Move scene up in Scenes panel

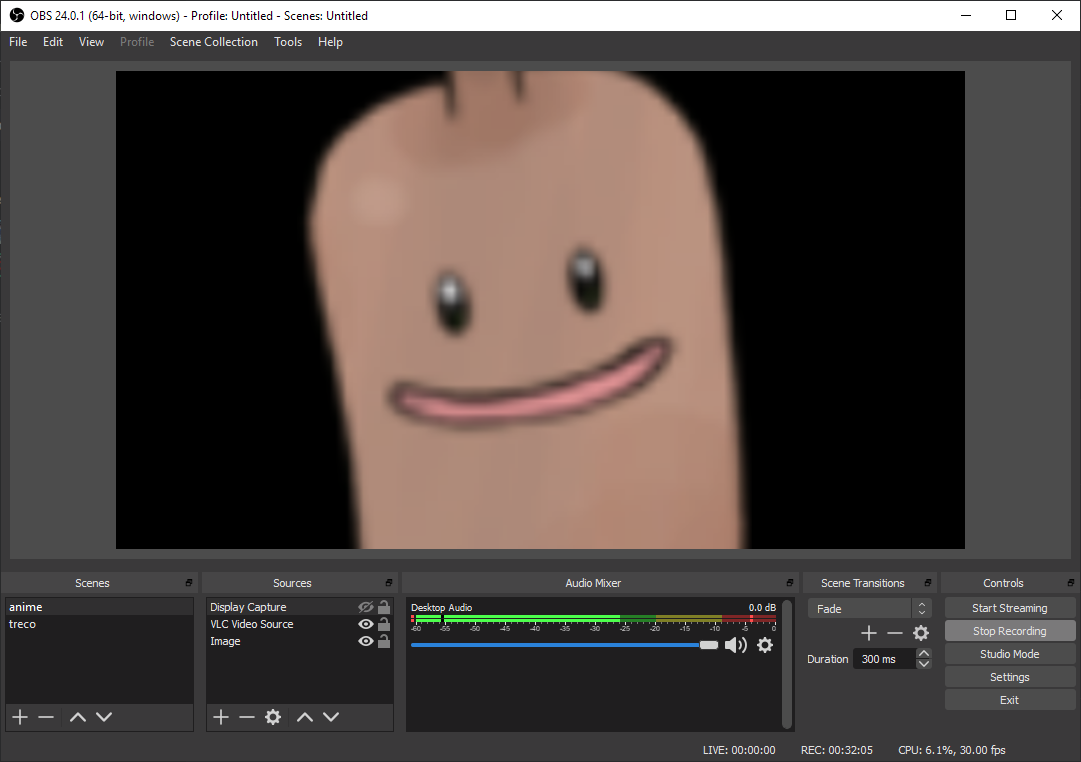point(78,717)
